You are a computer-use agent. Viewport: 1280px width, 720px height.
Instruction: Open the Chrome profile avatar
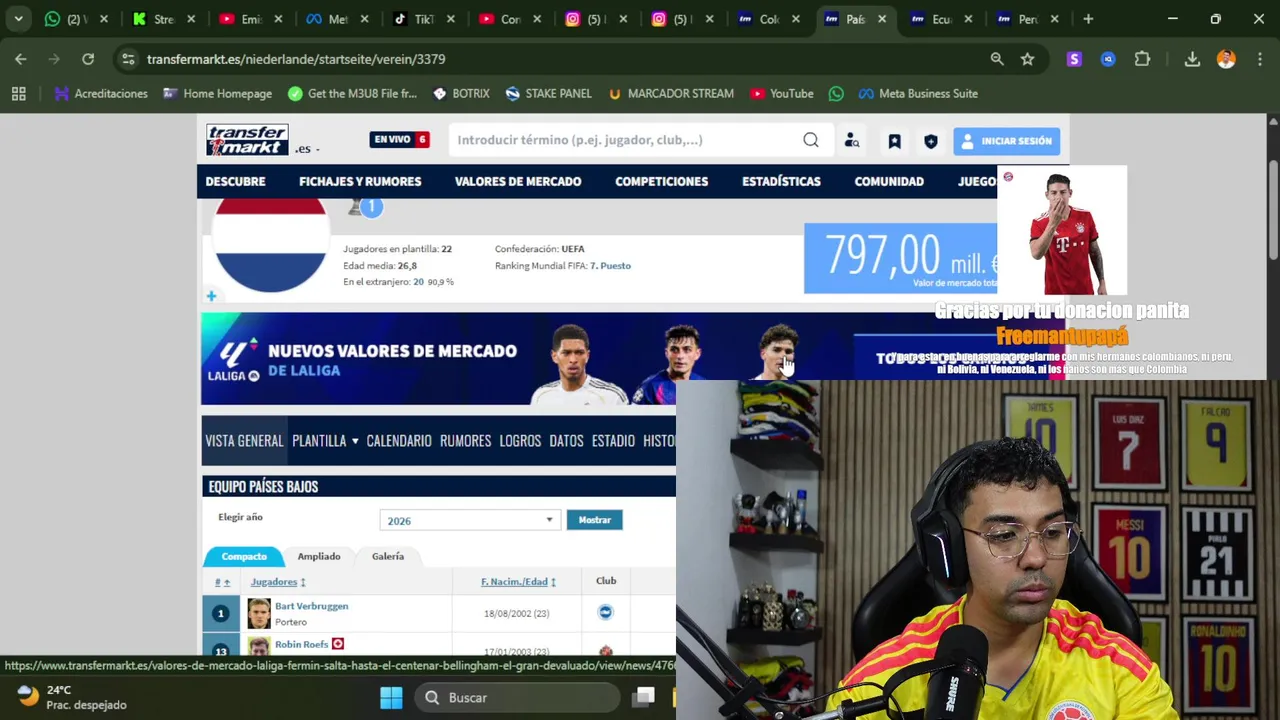tap(1226, 59)
